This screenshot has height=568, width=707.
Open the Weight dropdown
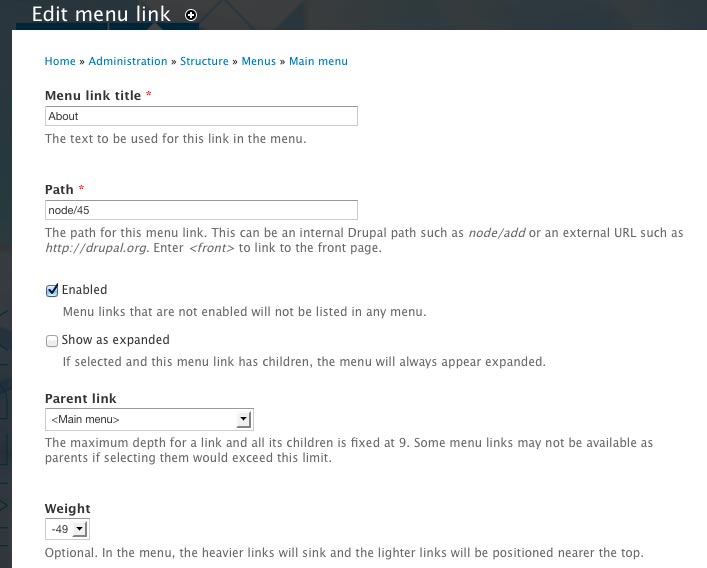pyautogui.click(x=67, y=529)
